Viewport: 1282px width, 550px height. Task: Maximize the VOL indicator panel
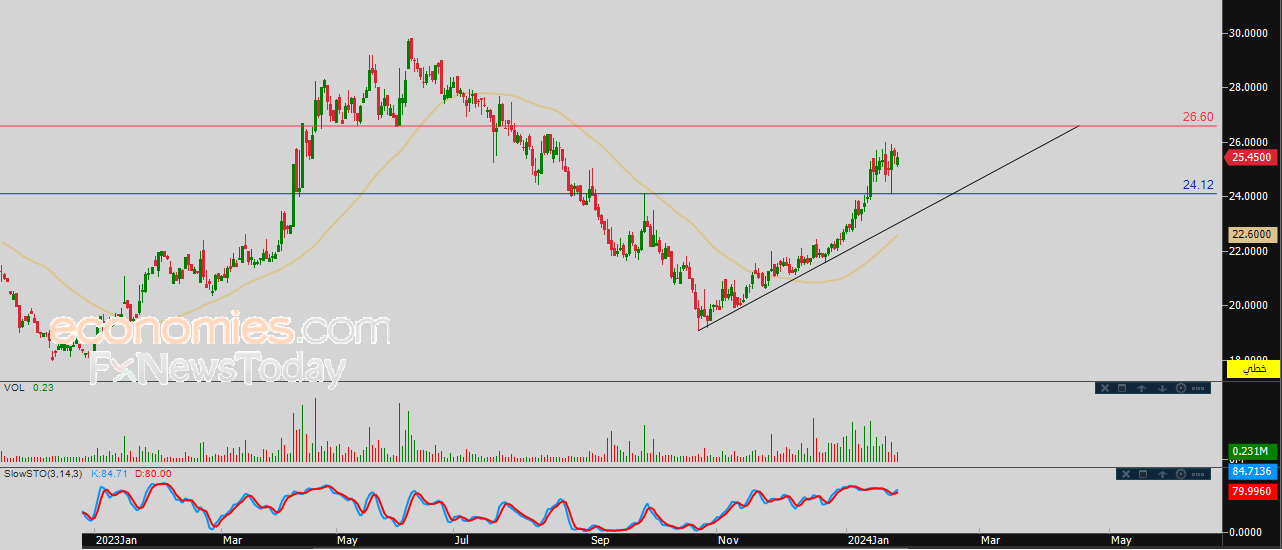pyautogui.click(x=1122, y=388)
